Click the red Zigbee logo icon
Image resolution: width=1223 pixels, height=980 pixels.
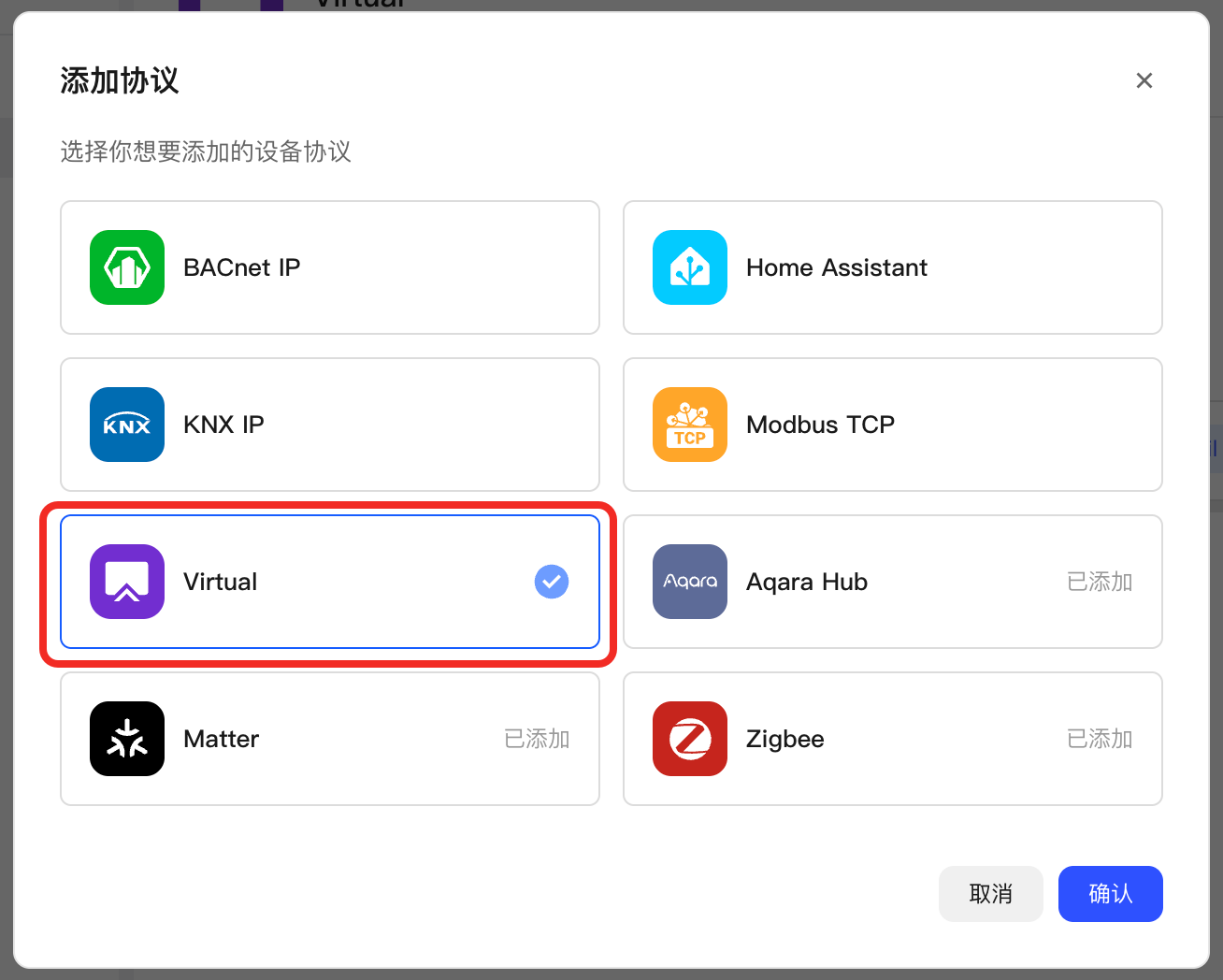(x=690, y=739)
